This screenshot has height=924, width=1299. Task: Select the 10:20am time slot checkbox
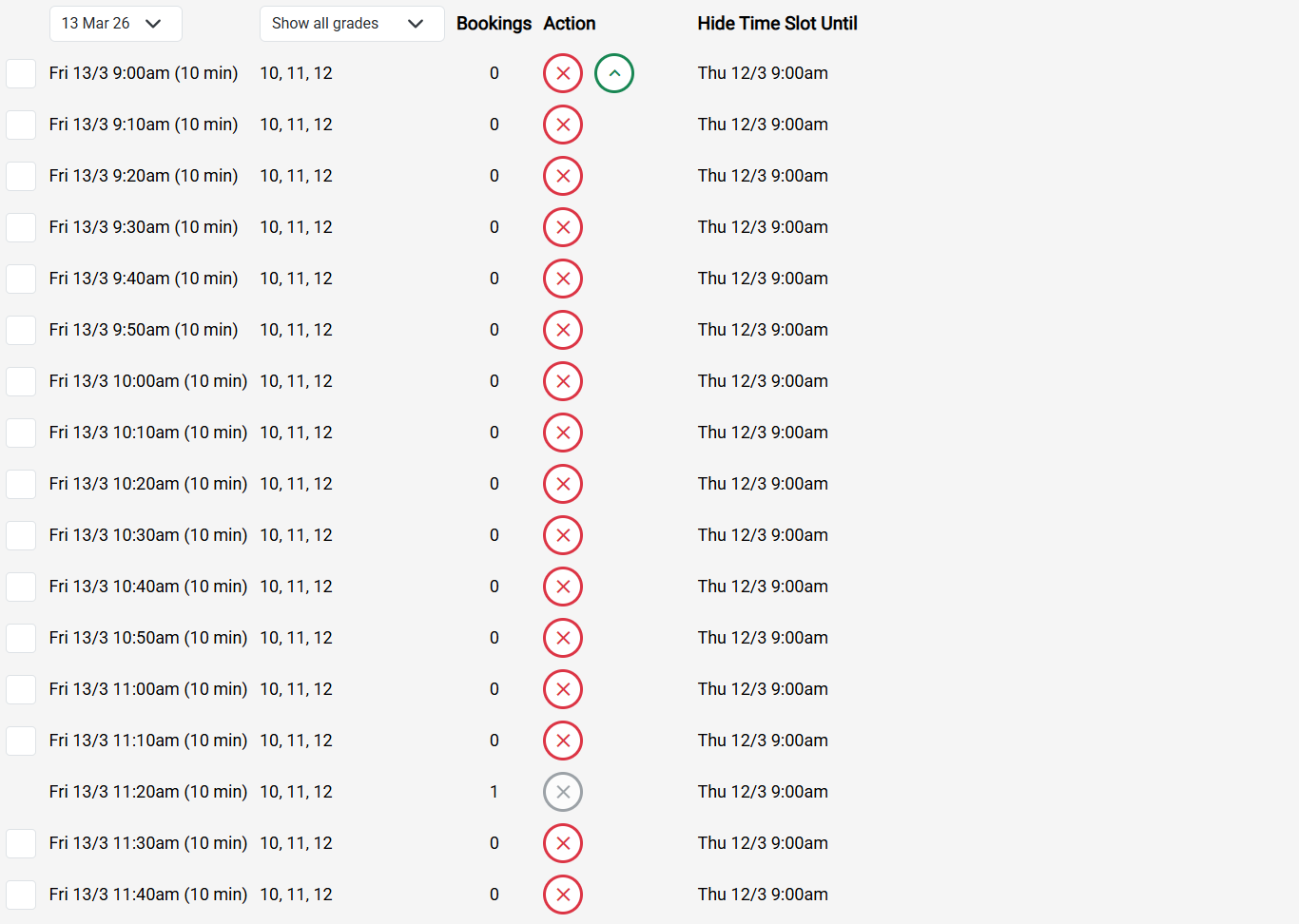coord(21,484)
